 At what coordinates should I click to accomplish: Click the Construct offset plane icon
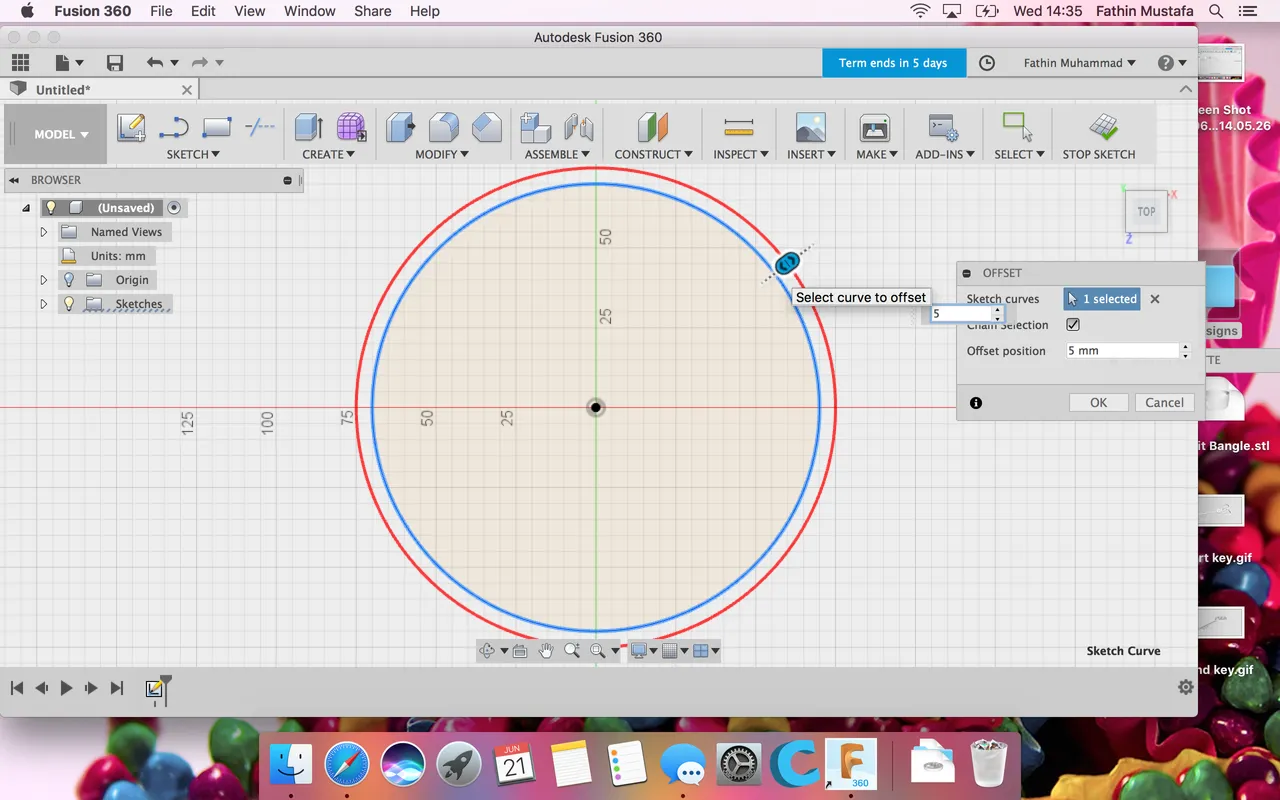click(653, 127)
